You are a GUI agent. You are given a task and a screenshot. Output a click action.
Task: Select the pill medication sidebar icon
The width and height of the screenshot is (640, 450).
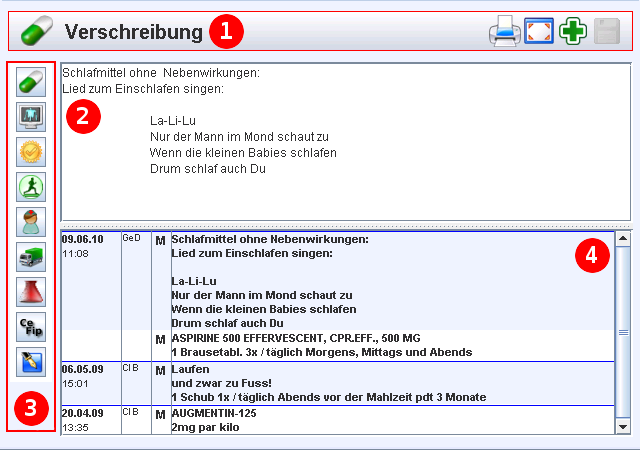click(x=31, y=82)
